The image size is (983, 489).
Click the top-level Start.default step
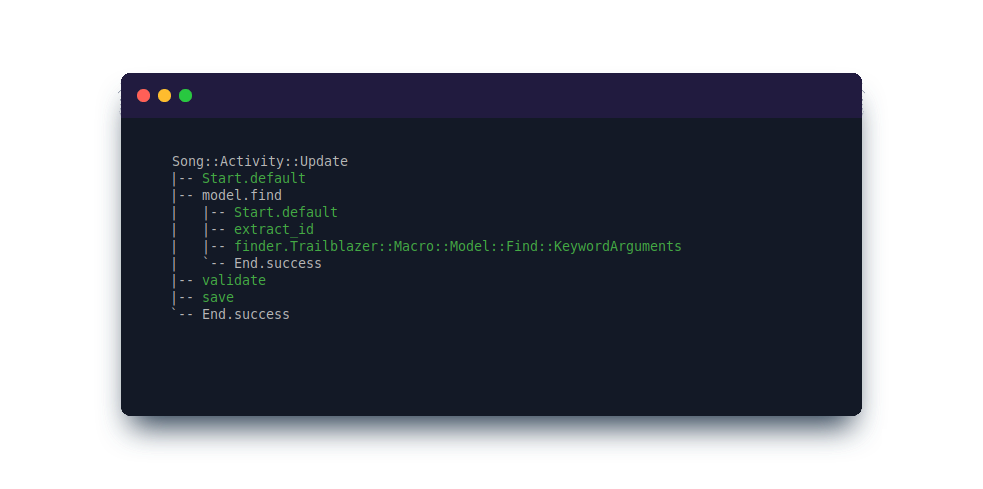(x=254, y=178)
